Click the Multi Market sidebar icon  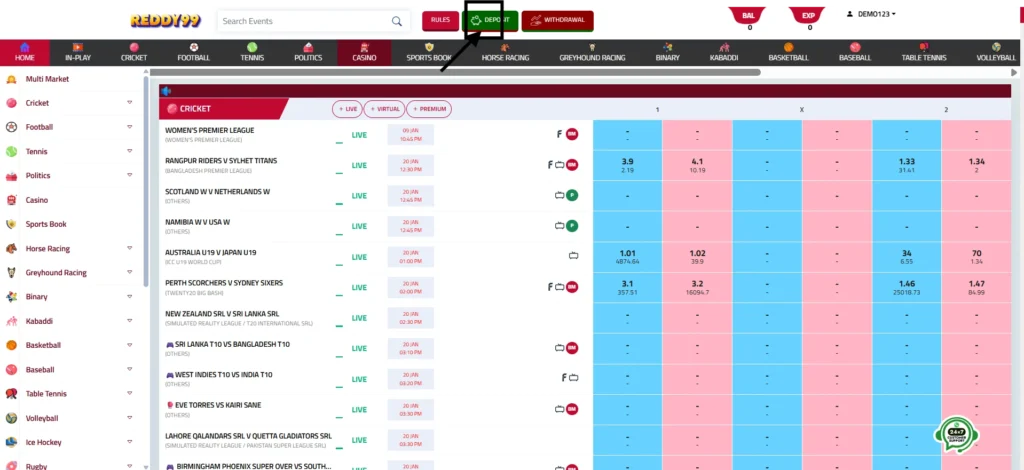coord(11,79)
